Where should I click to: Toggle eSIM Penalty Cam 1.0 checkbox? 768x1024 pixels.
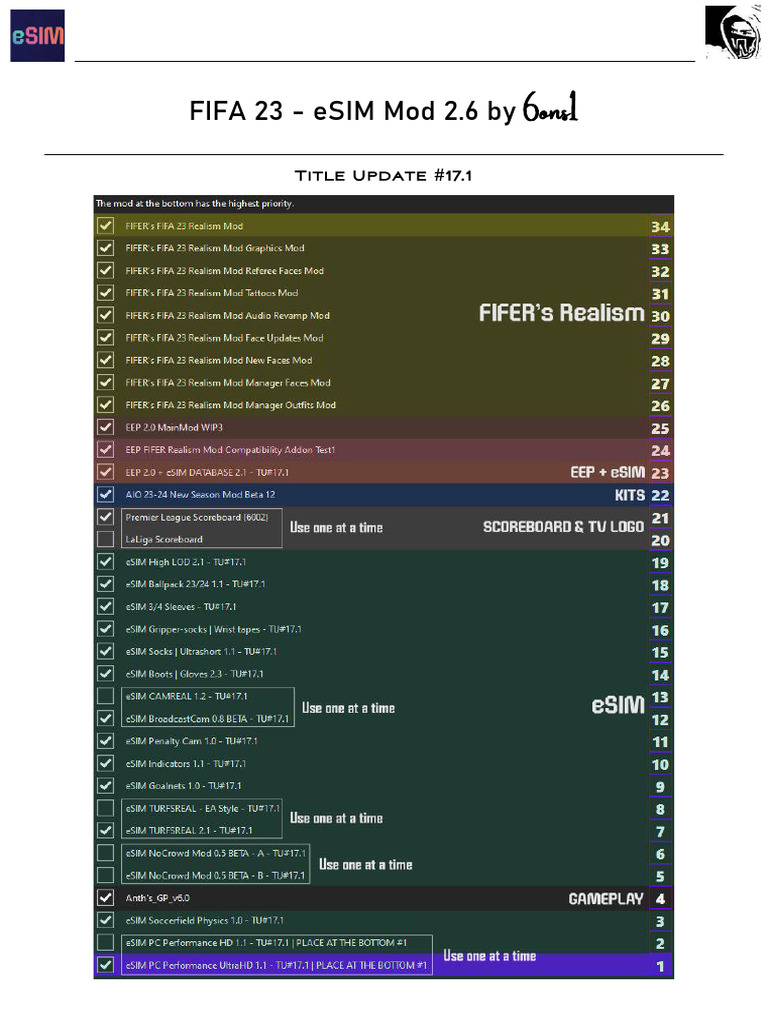[x=105, y=741]
